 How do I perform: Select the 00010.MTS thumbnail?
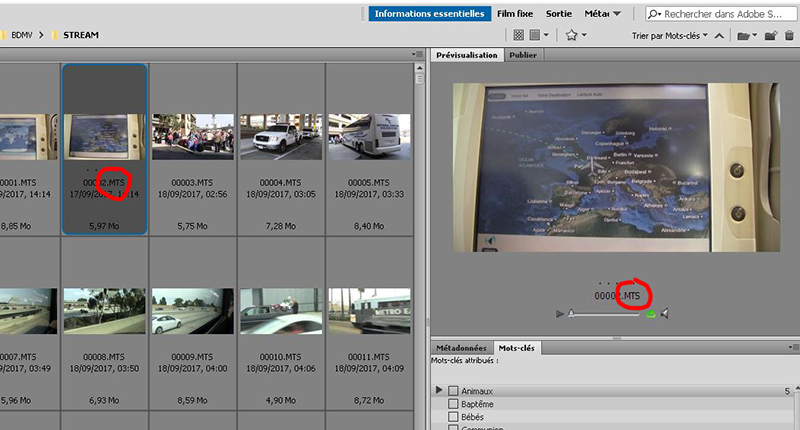tap(281, 311)
